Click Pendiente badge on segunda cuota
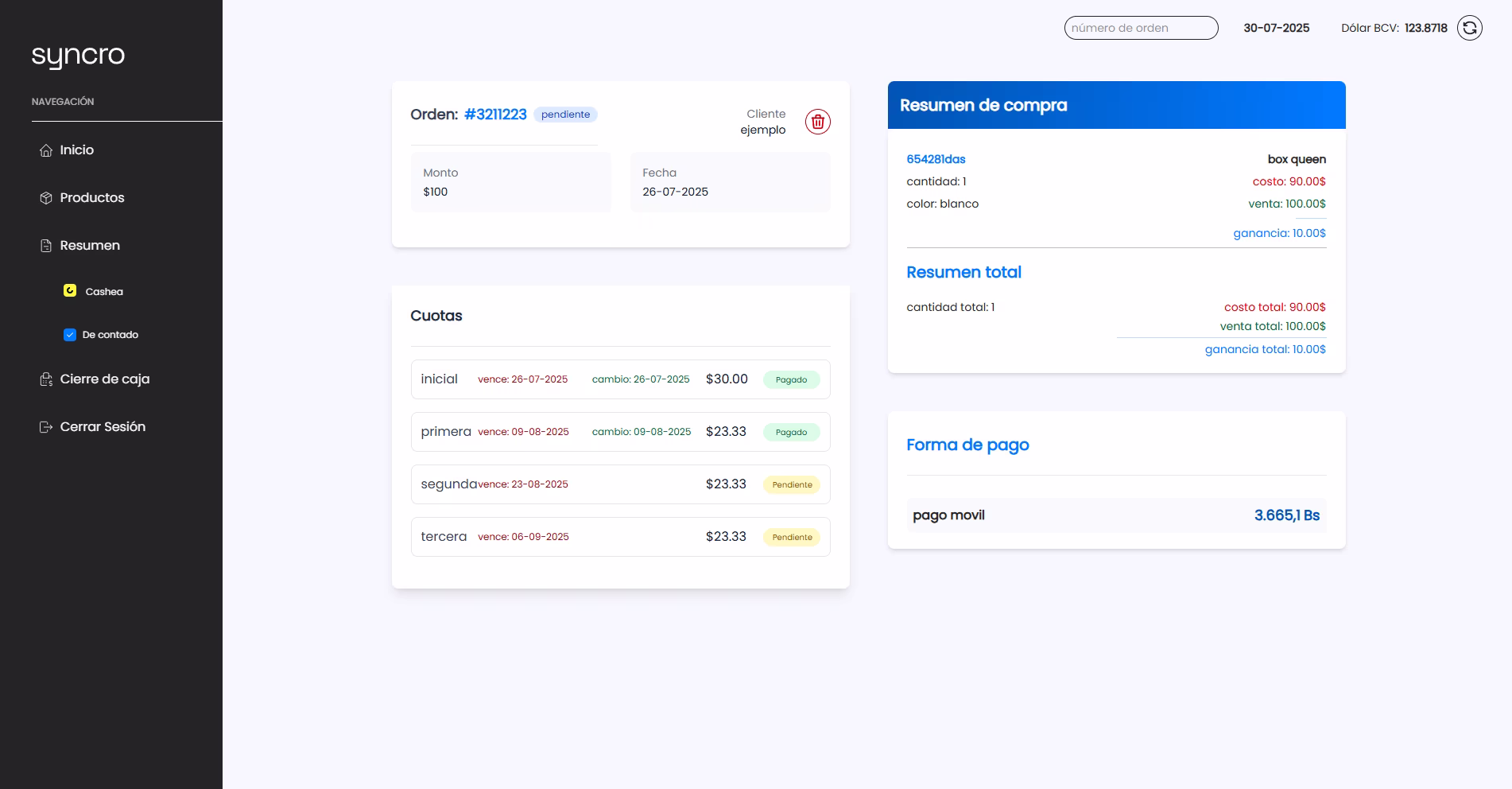Viewport: 1512px width, 789px height. [x=792, y=484]
